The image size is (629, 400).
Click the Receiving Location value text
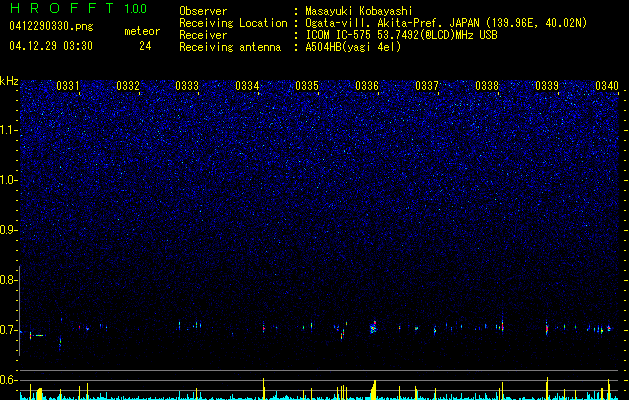pyautogui.click(x=446, y=23)
